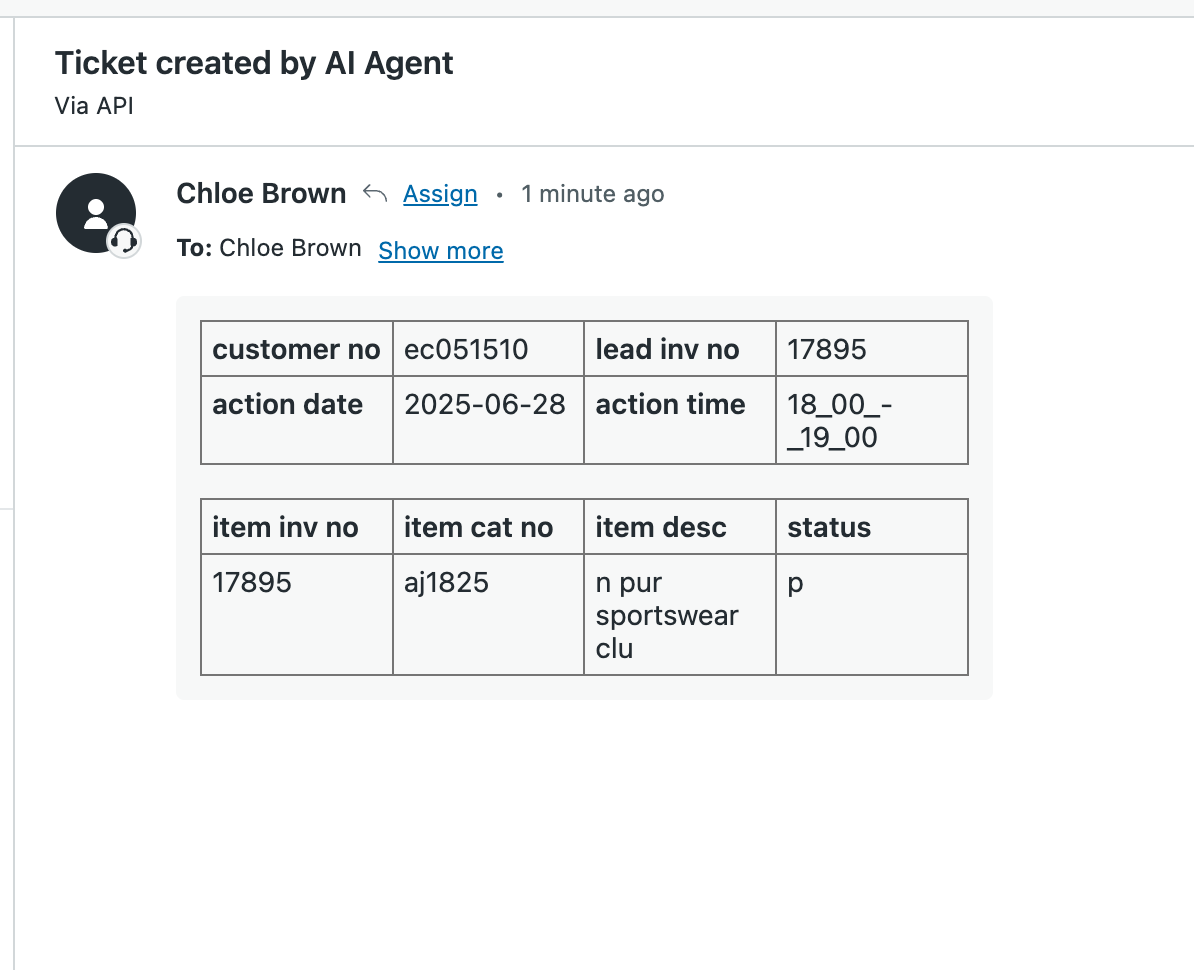Click the '1 minute ago' timestamp
The height and width of the screenshot is (970, 1194).
pos(592,194)
